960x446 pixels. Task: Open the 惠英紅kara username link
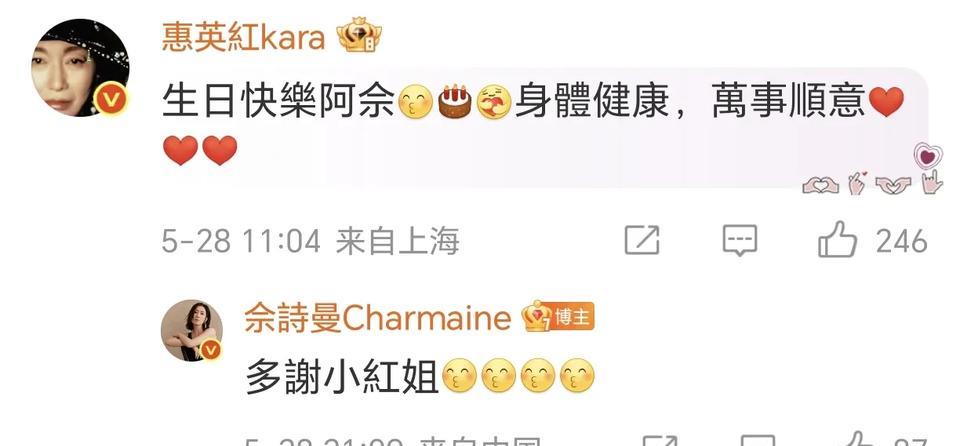(243, 37)
